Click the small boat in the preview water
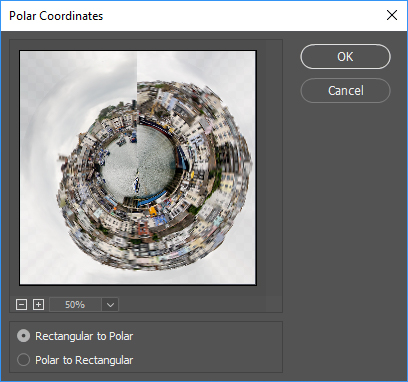Screen dimensions: 408x382 [x=136, y=183]
